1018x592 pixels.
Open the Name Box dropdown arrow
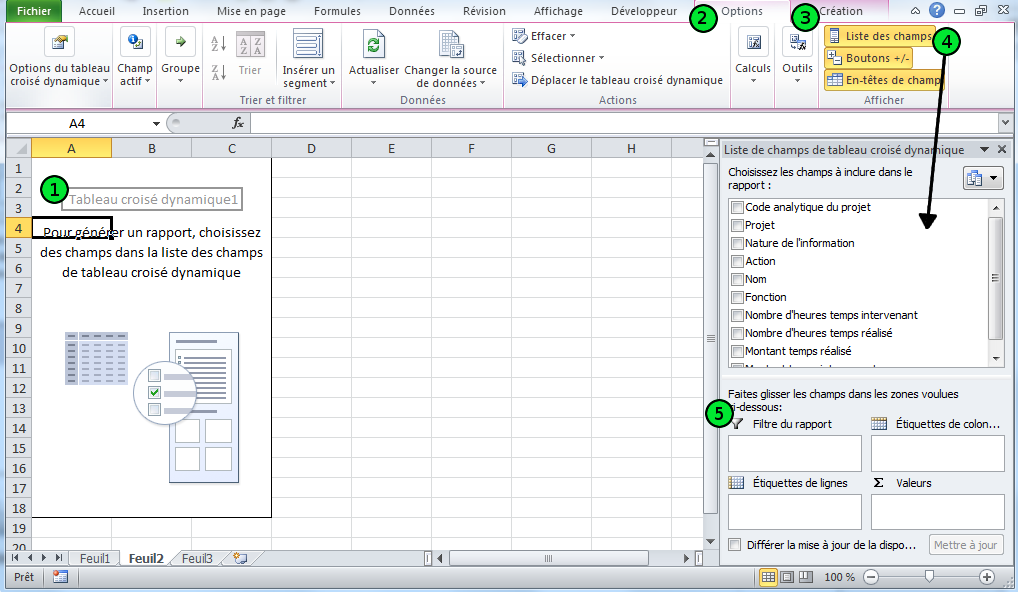click(x=156, y=123)
